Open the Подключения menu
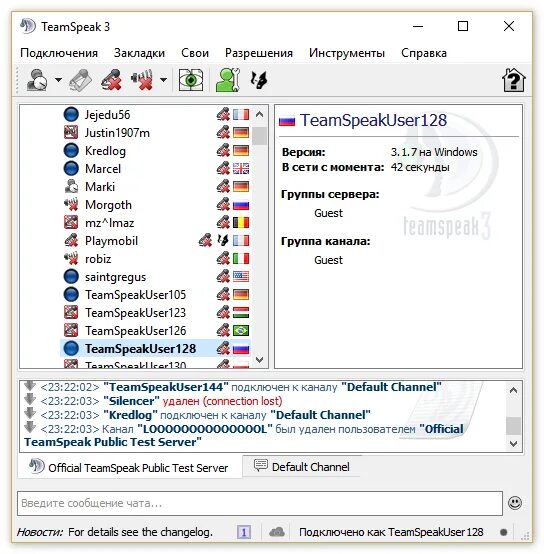 (x=59, y=53)
